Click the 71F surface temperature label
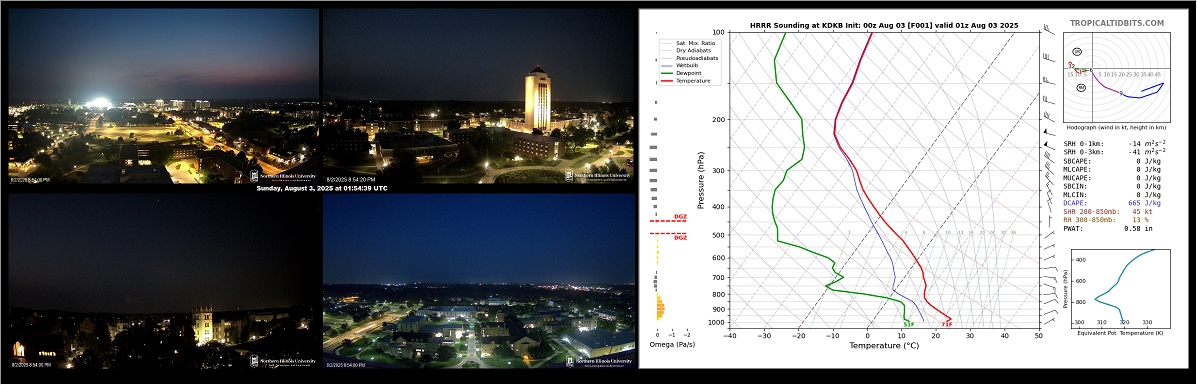 [x=947, y=324]
